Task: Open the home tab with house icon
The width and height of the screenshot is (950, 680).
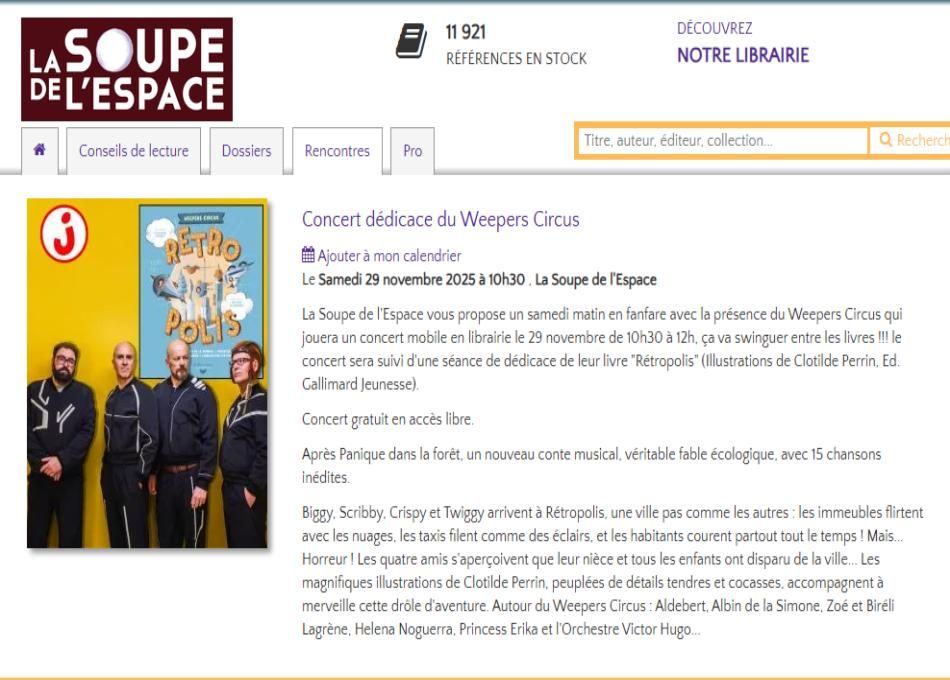Action: coord(40,150)
